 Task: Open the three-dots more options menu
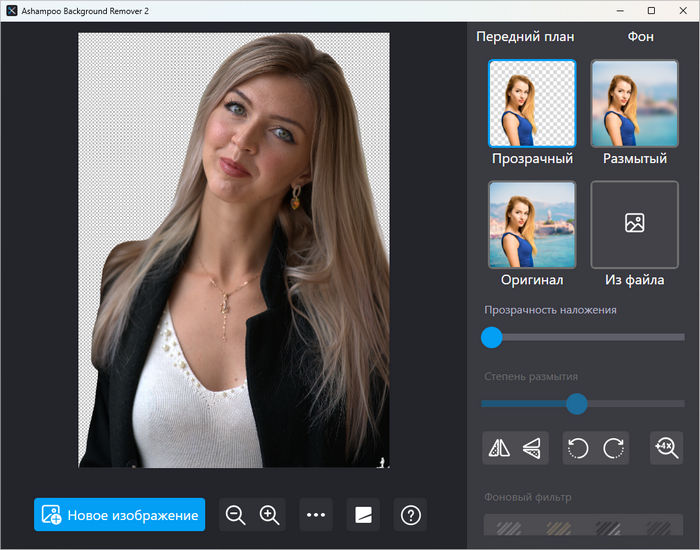[x=316, y=515]
